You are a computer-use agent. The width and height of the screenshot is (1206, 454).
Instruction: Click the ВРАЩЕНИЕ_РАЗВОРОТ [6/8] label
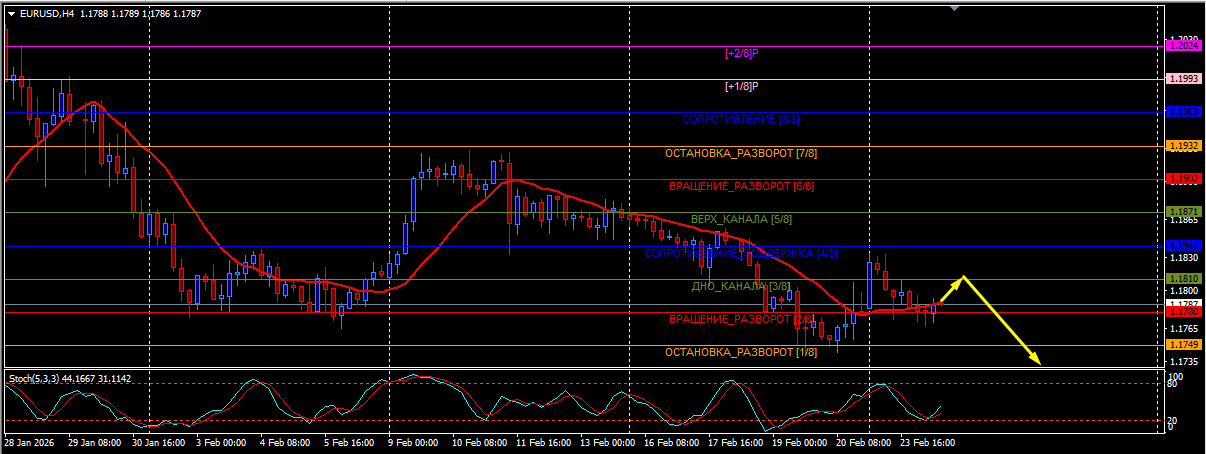pos(741,187)
